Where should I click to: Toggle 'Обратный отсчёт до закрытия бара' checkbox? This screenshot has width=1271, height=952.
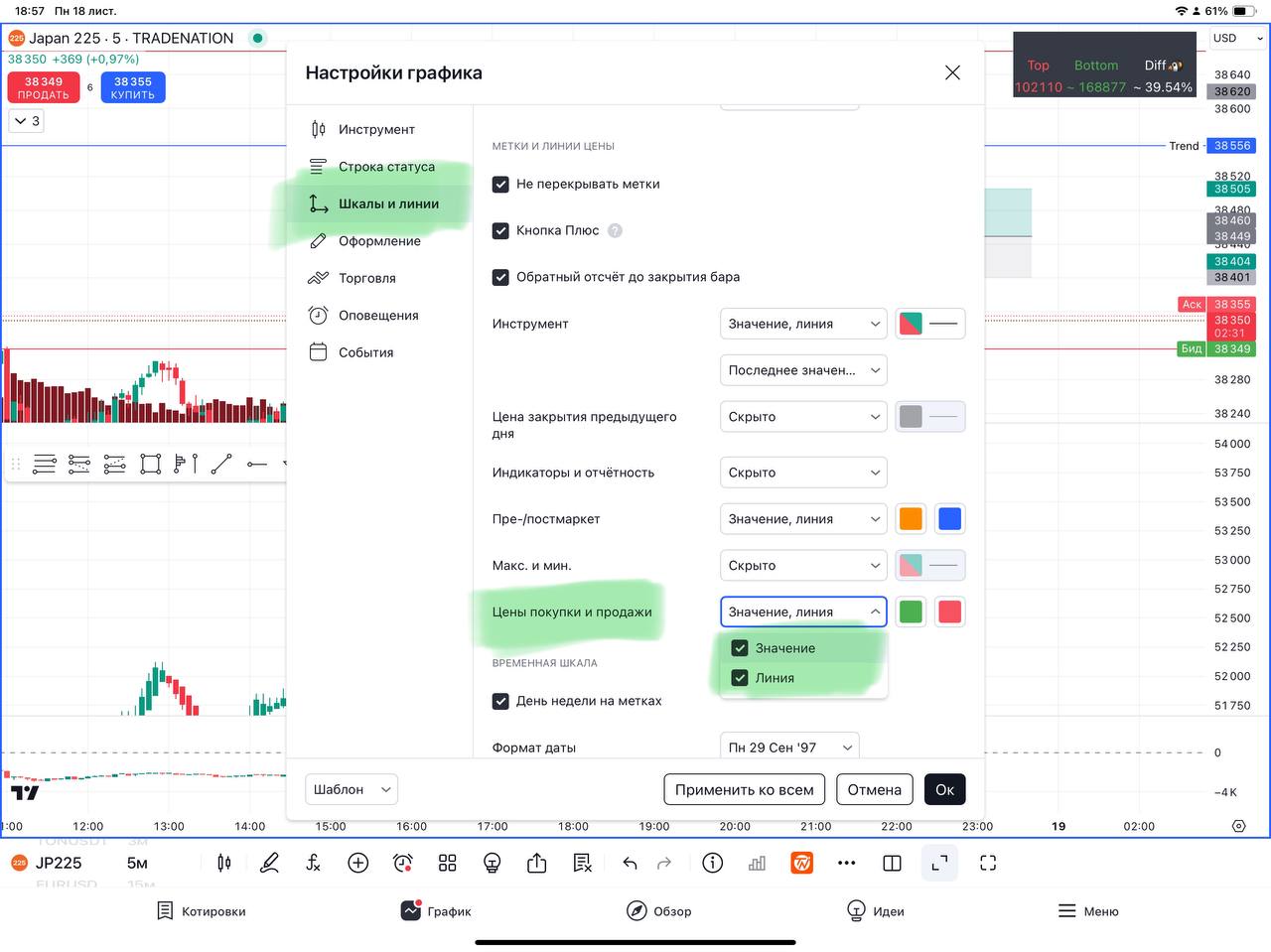pos(501,277)
